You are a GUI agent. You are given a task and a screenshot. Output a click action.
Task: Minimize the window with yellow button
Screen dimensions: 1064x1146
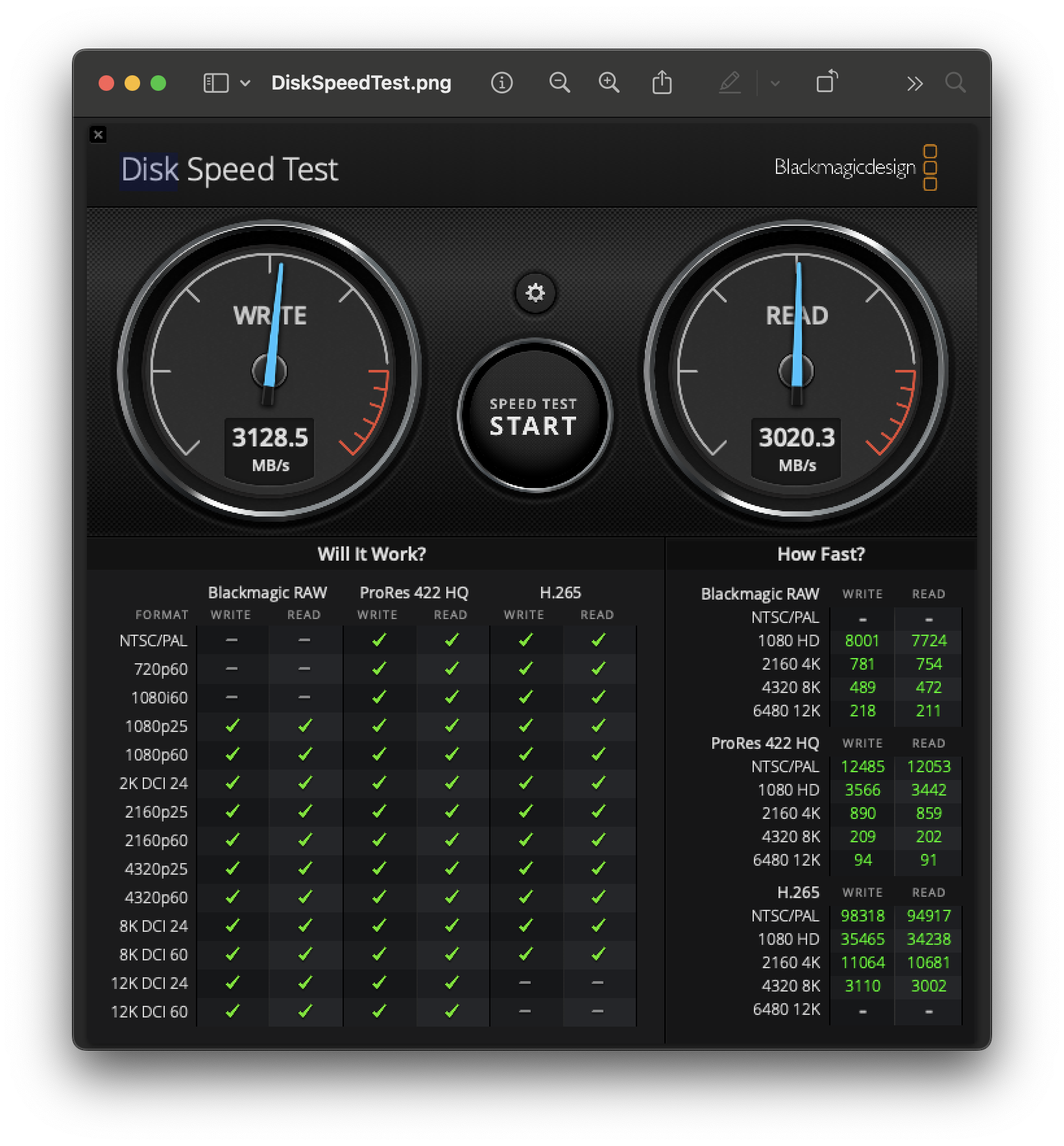[x=132, y=83]
